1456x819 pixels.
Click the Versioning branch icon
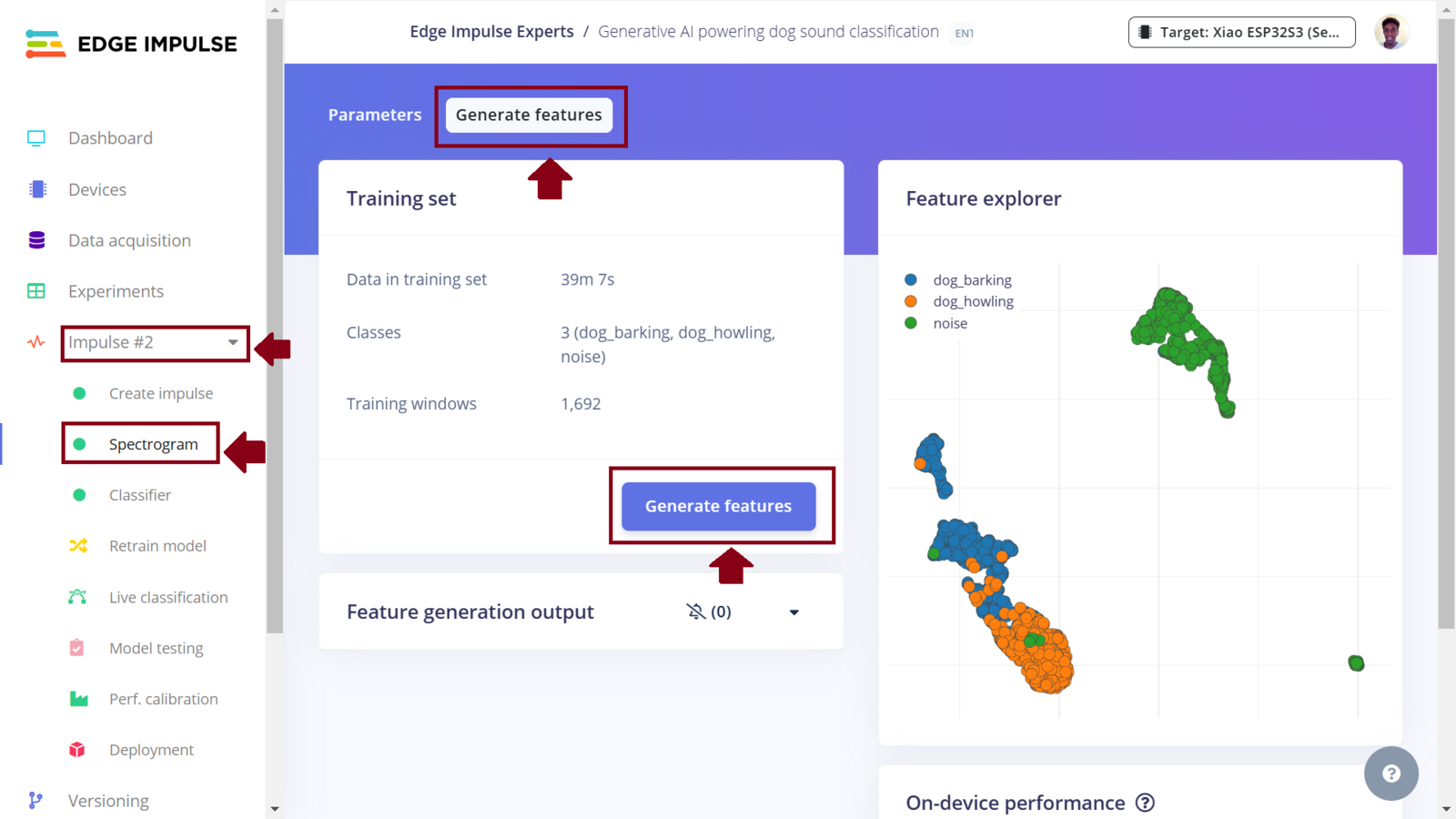[x=35, y=801]
